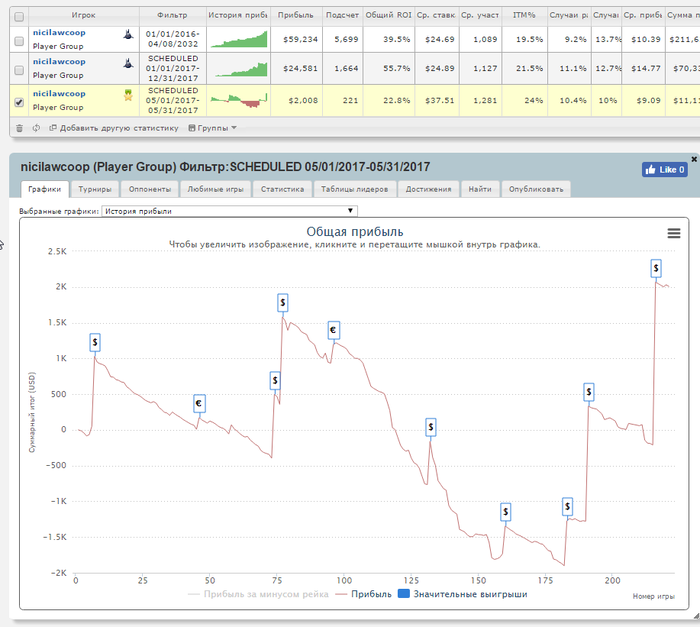Switch to the Турниры tab
700x627 pixels.
tap(95, 189)
